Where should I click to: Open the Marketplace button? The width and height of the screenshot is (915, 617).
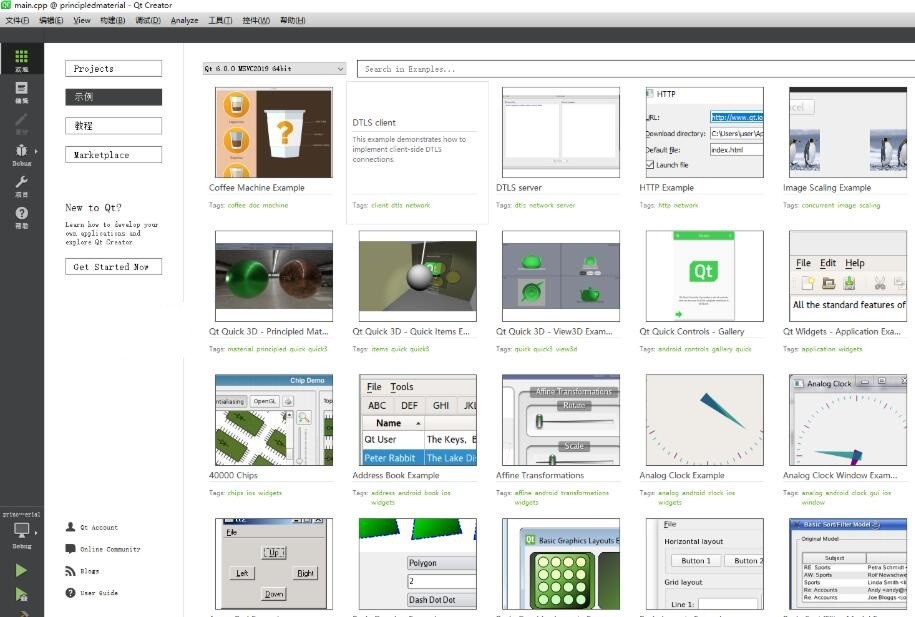pos(113,155)
